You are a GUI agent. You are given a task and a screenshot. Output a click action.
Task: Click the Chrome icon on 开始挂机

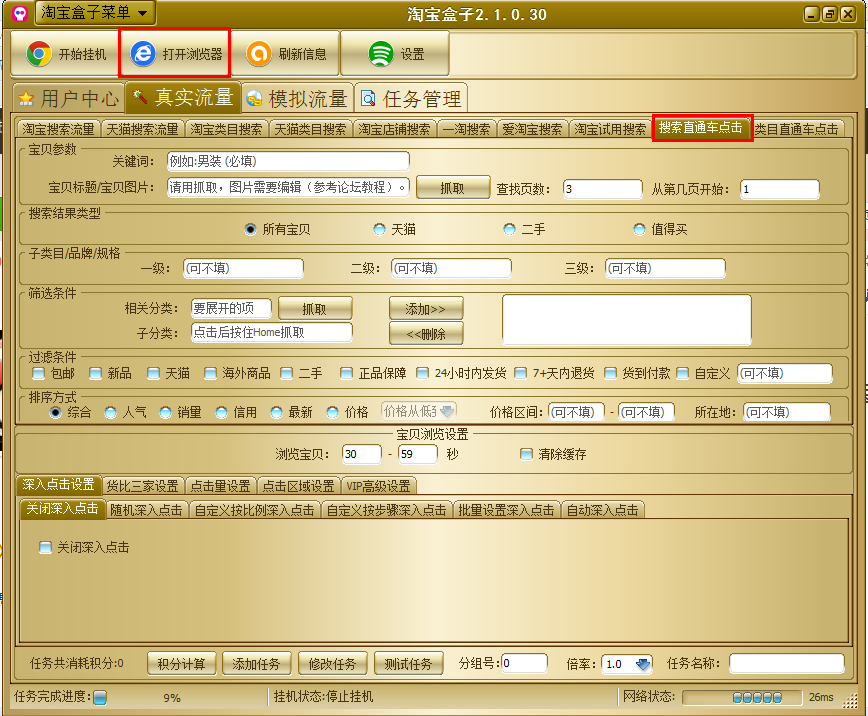coord(39,54)
